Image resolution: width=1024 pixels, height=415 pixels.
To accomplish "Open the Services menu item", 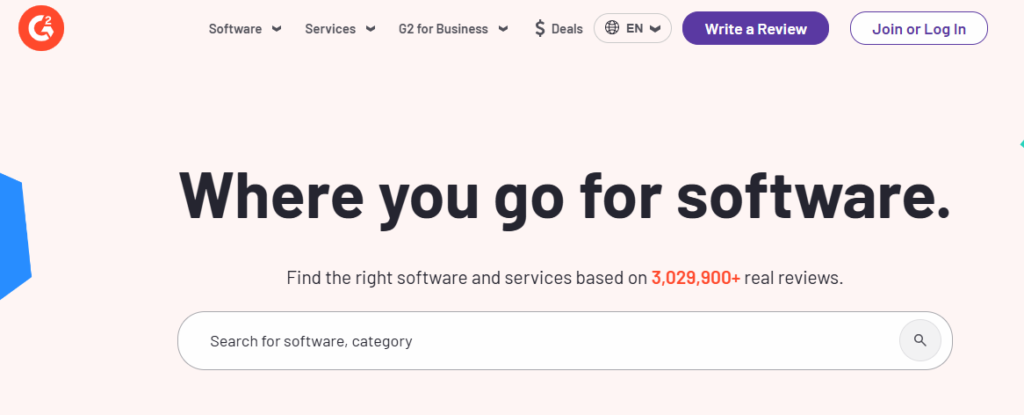I will click(x=330, y=29).
